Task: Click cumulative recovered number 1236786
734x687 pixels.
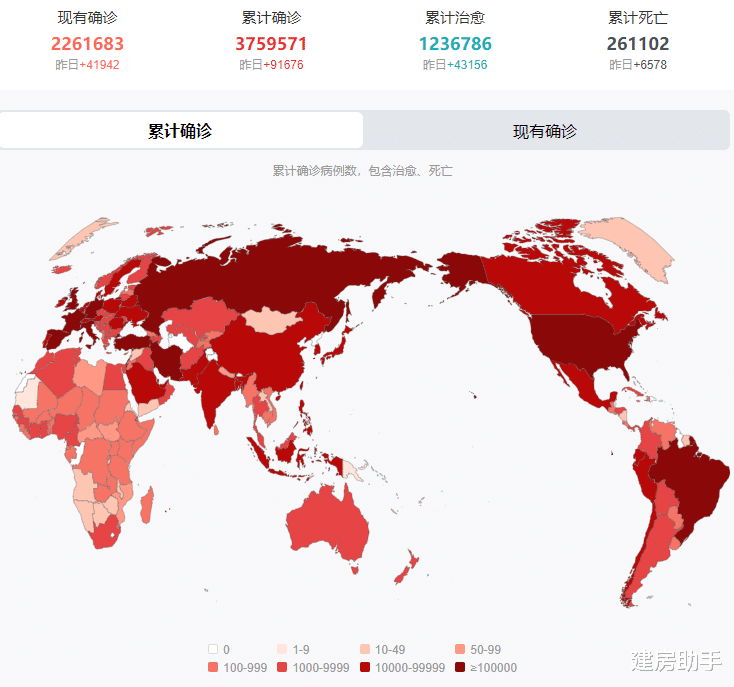Action: [455, 44]
